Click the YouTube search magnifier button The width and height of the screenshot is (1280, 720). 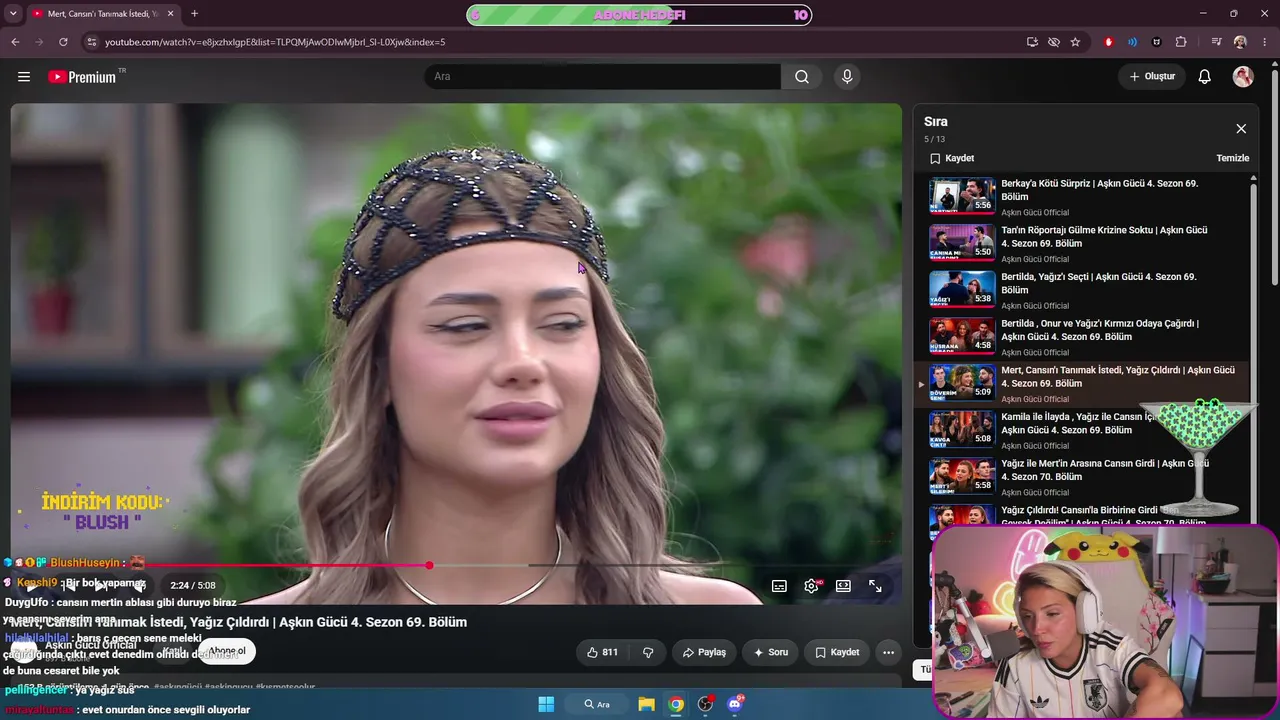(802, 77)
